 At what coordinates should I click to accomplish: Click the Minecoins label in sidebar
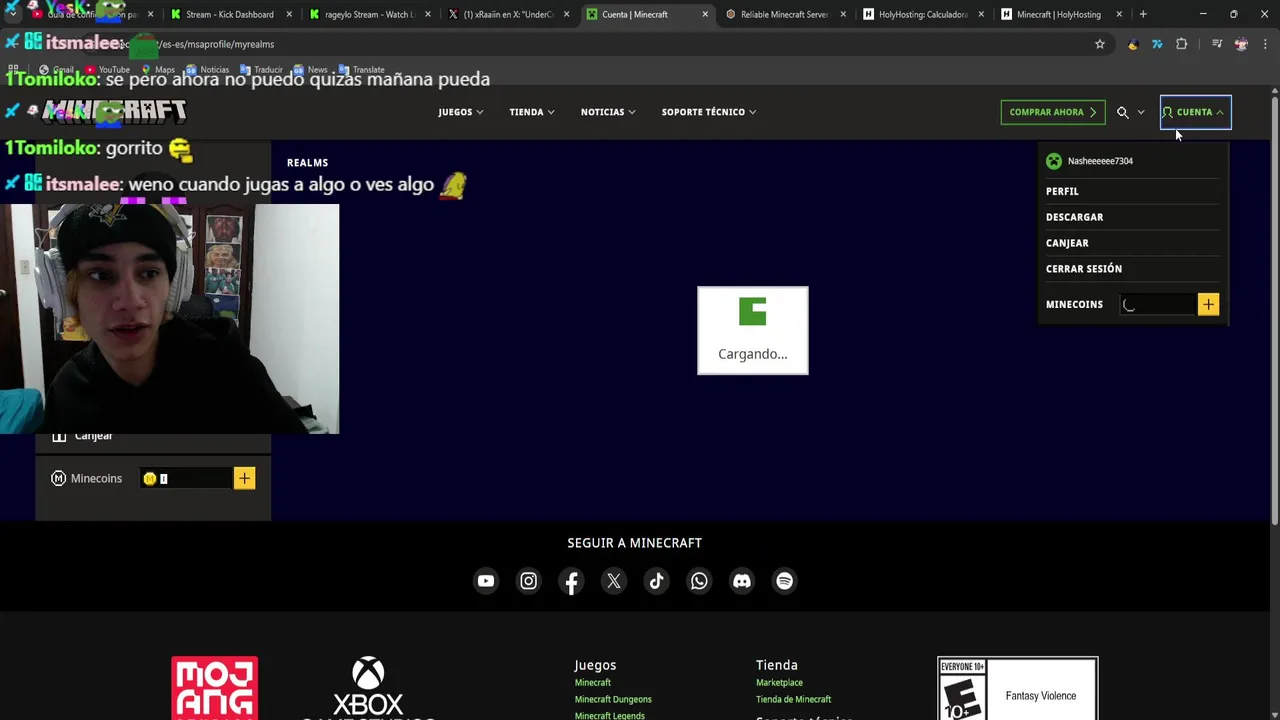tap(96, 478)
